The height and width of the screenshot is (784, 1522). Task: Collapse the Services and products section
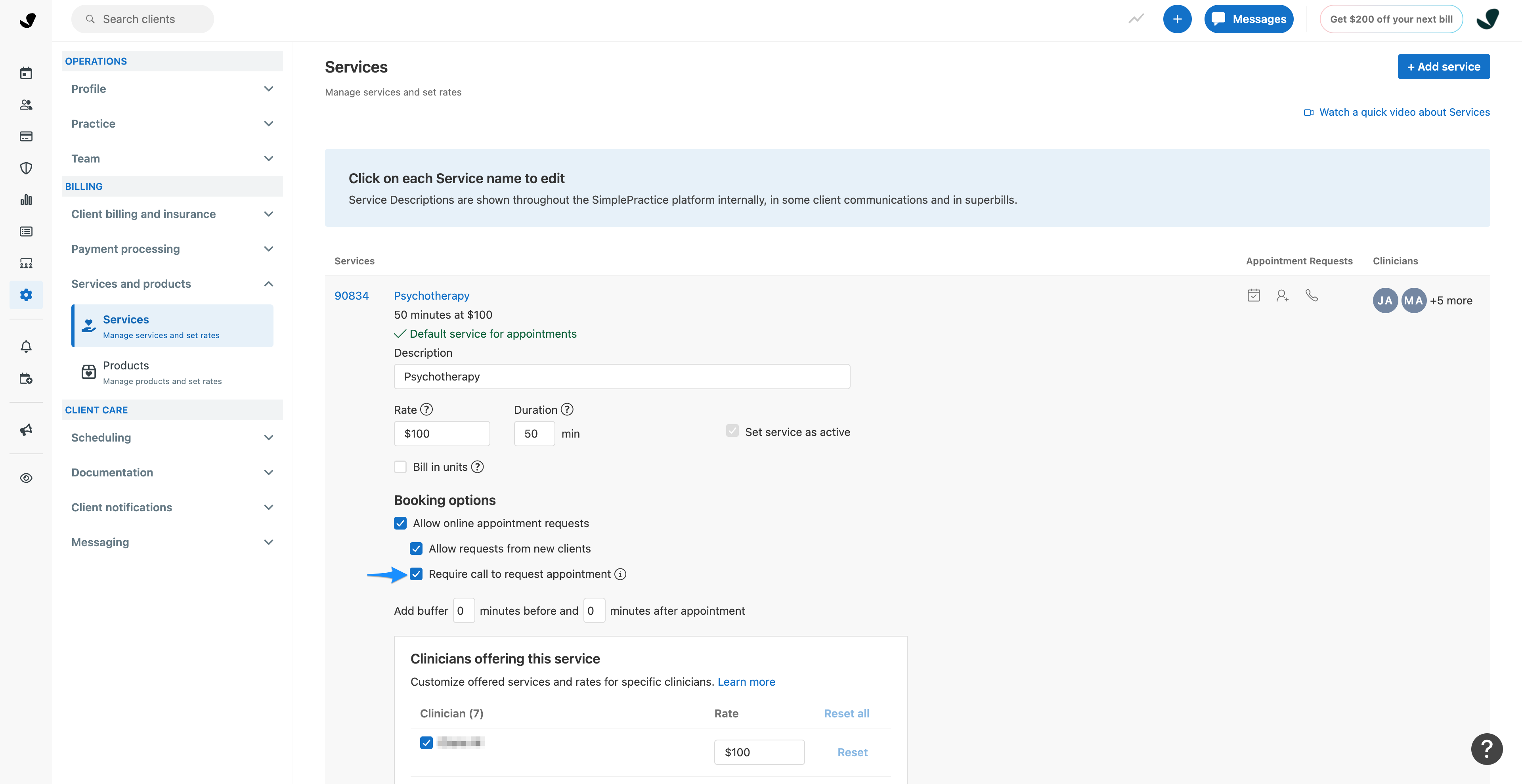[172, 283]
